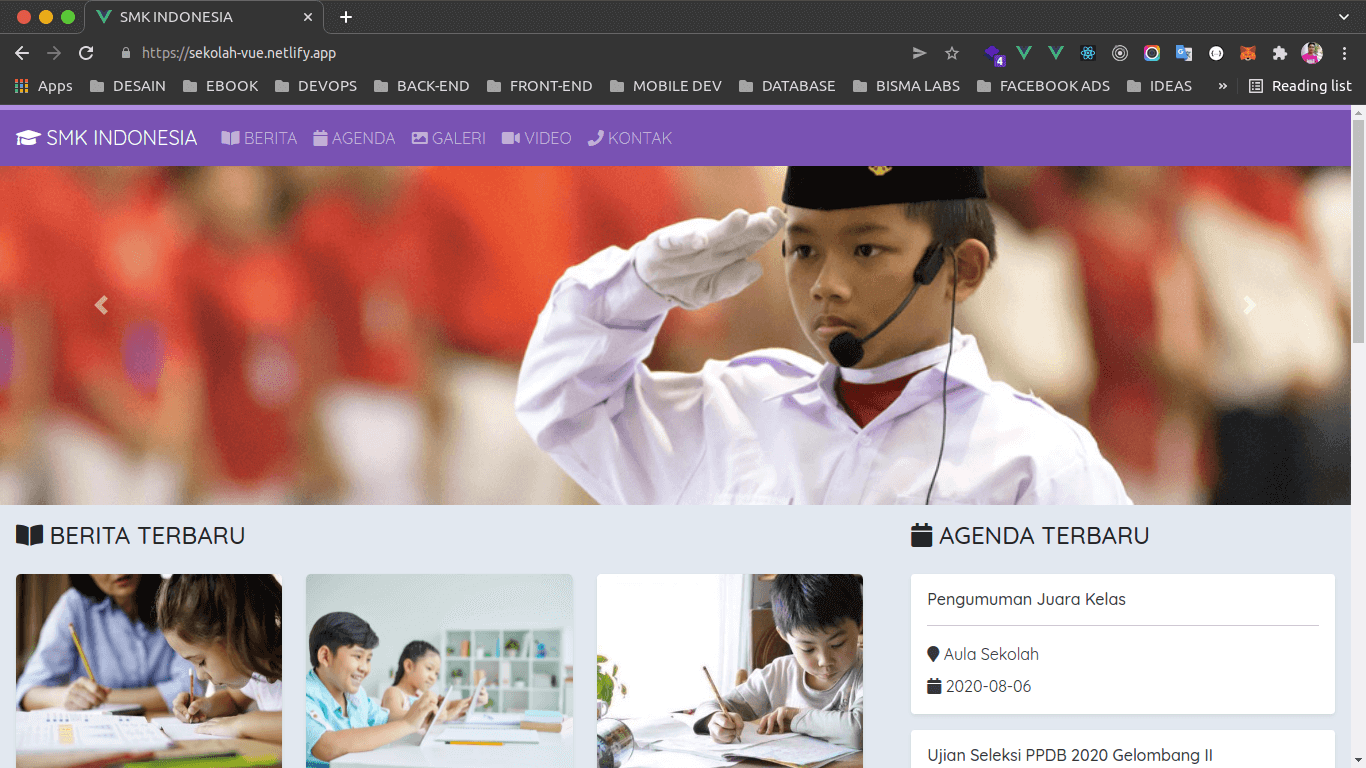Image resolution: width=1366 pixels, height=768 pixels.
Task: Open the BERITA nav link
Action: pos(259,138)
